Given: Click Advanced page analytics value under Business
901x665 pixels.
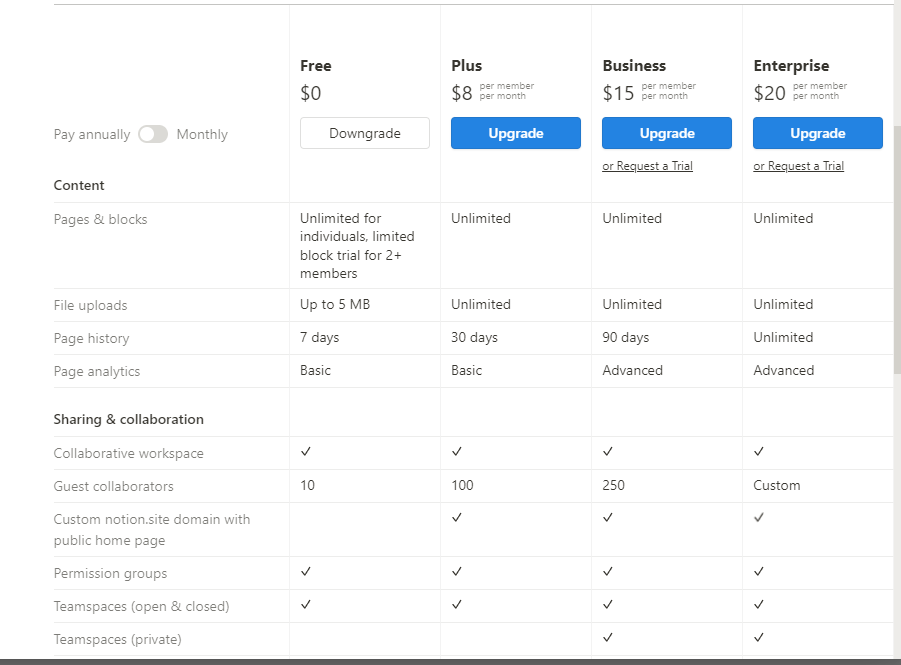Looking at the screenshot, I should click(633, 370).
